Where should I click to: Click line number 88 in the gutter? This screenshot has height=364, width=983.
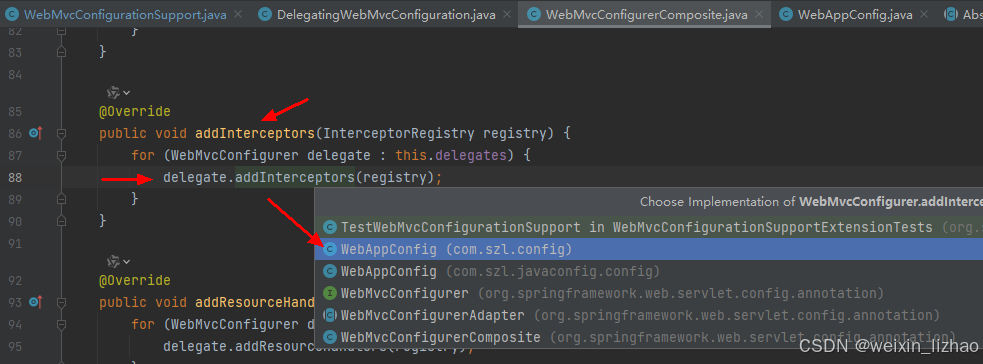click(x=15, y=177)
